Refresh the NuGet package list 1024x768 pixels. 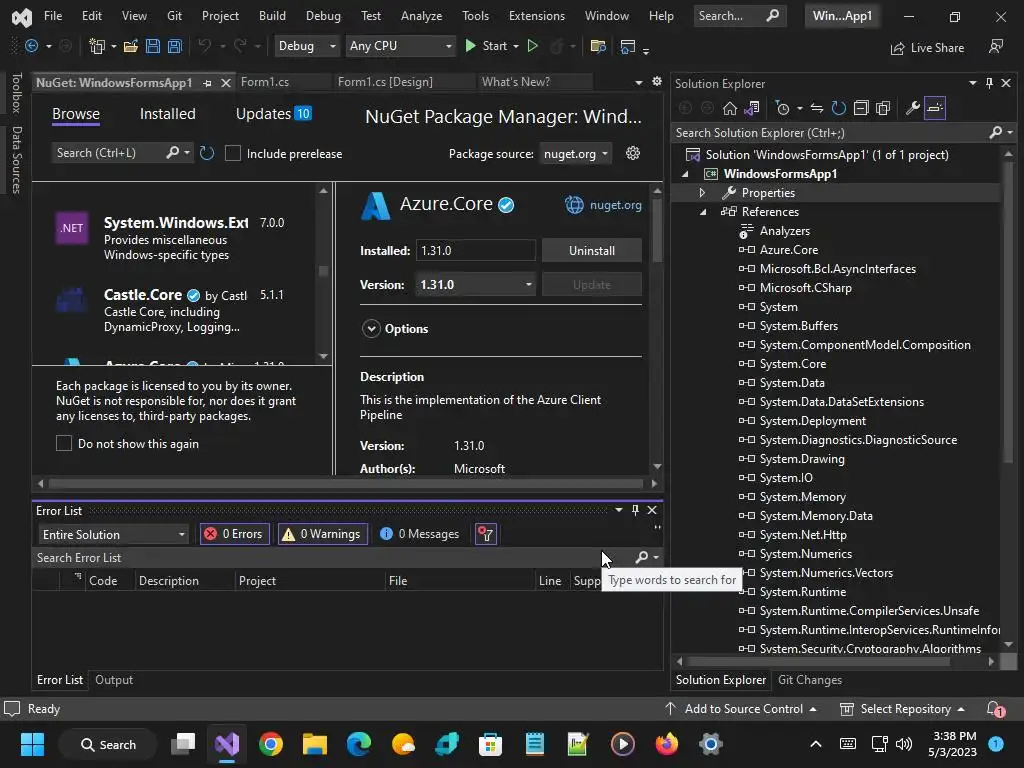pyautogui.click(x=207, y=153)
